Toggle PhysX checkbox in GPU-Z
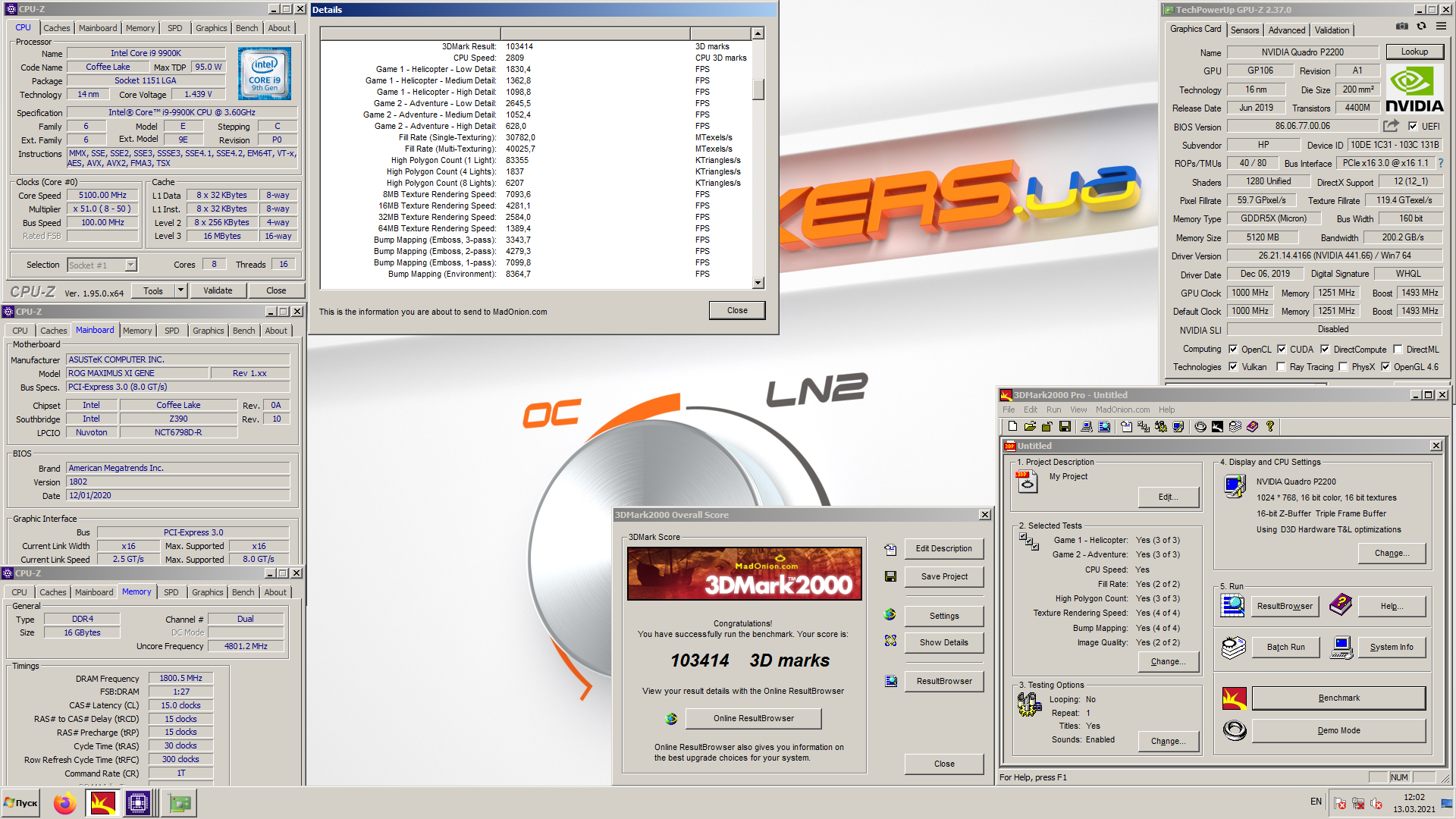The height and width of the screenshot is (819, 1456). tap(1343, 367)
